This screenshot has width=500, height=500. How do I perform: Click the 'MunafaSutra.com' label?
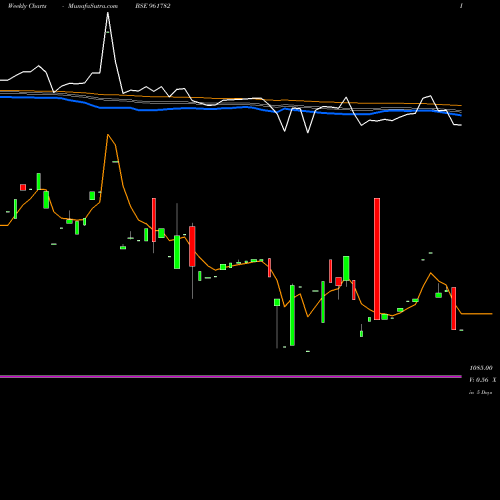[93, 6]
